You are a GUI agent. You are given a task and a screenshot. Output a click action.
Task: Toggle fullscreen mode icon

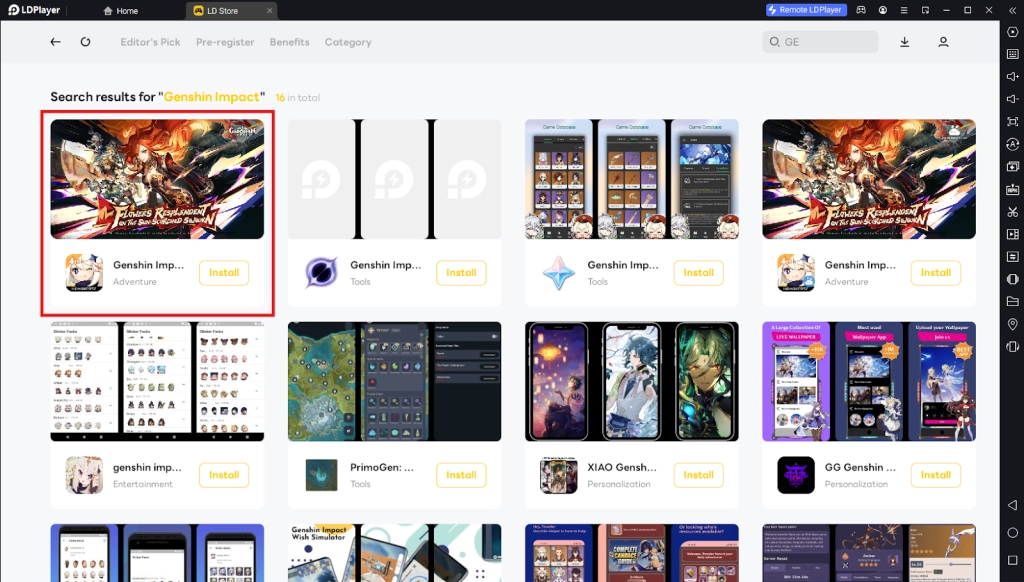(1012, 121)
